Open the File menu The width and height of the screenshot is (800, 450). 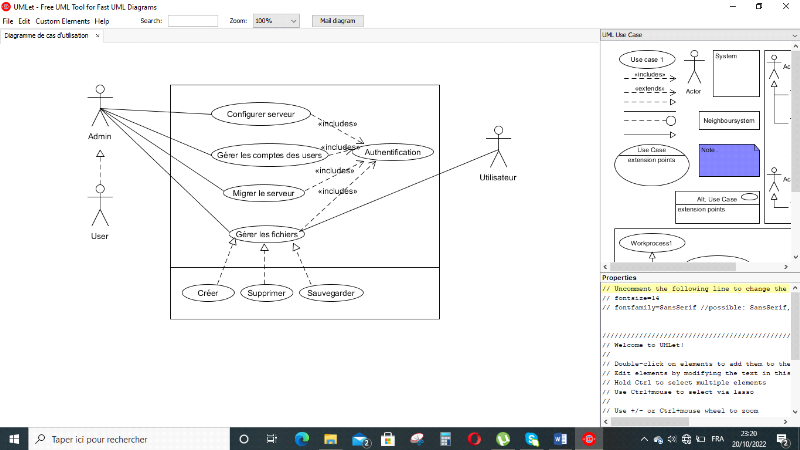(x=8, y=20)
